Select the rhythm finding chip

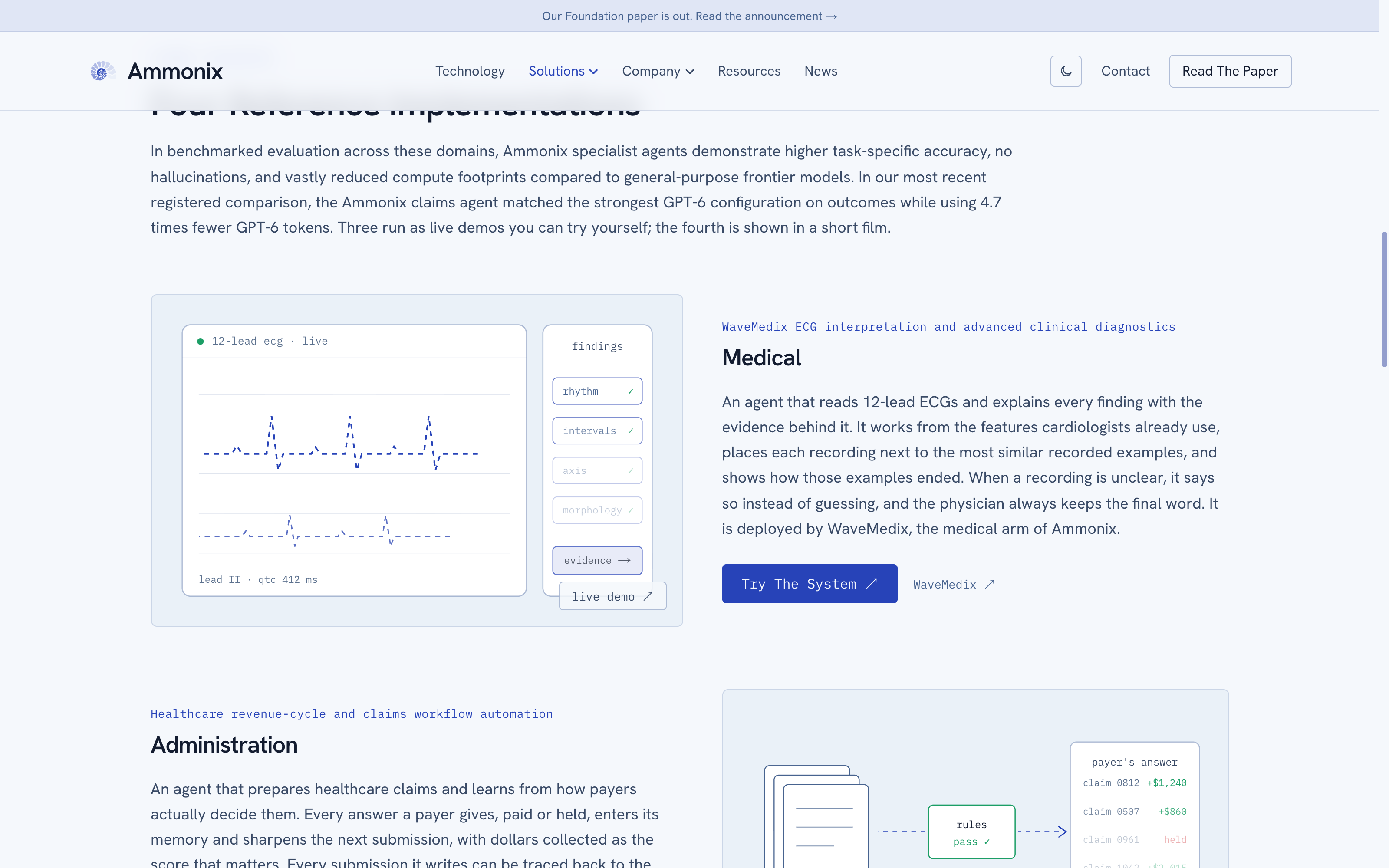597,391
